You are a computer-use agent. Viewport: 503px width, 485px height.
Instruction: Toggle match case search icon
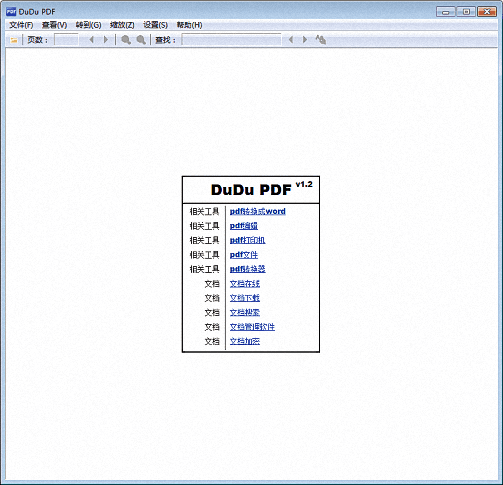pos(321,40)
